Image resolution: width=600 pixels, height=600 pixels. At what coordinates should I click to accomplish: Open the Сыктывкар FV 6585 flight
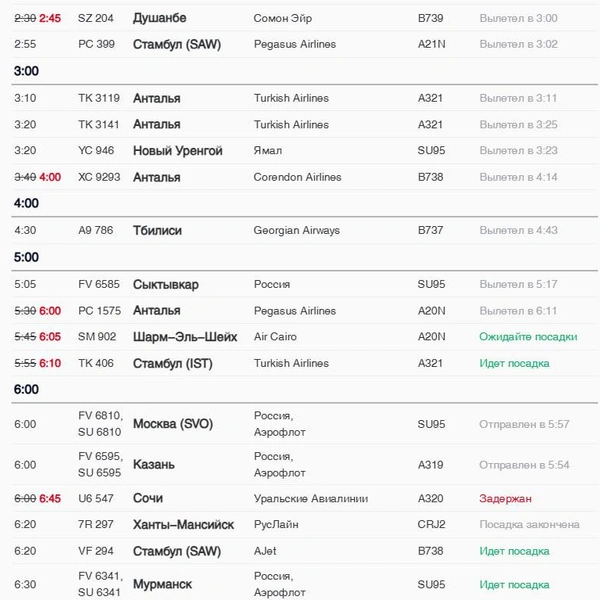point(305,284)
